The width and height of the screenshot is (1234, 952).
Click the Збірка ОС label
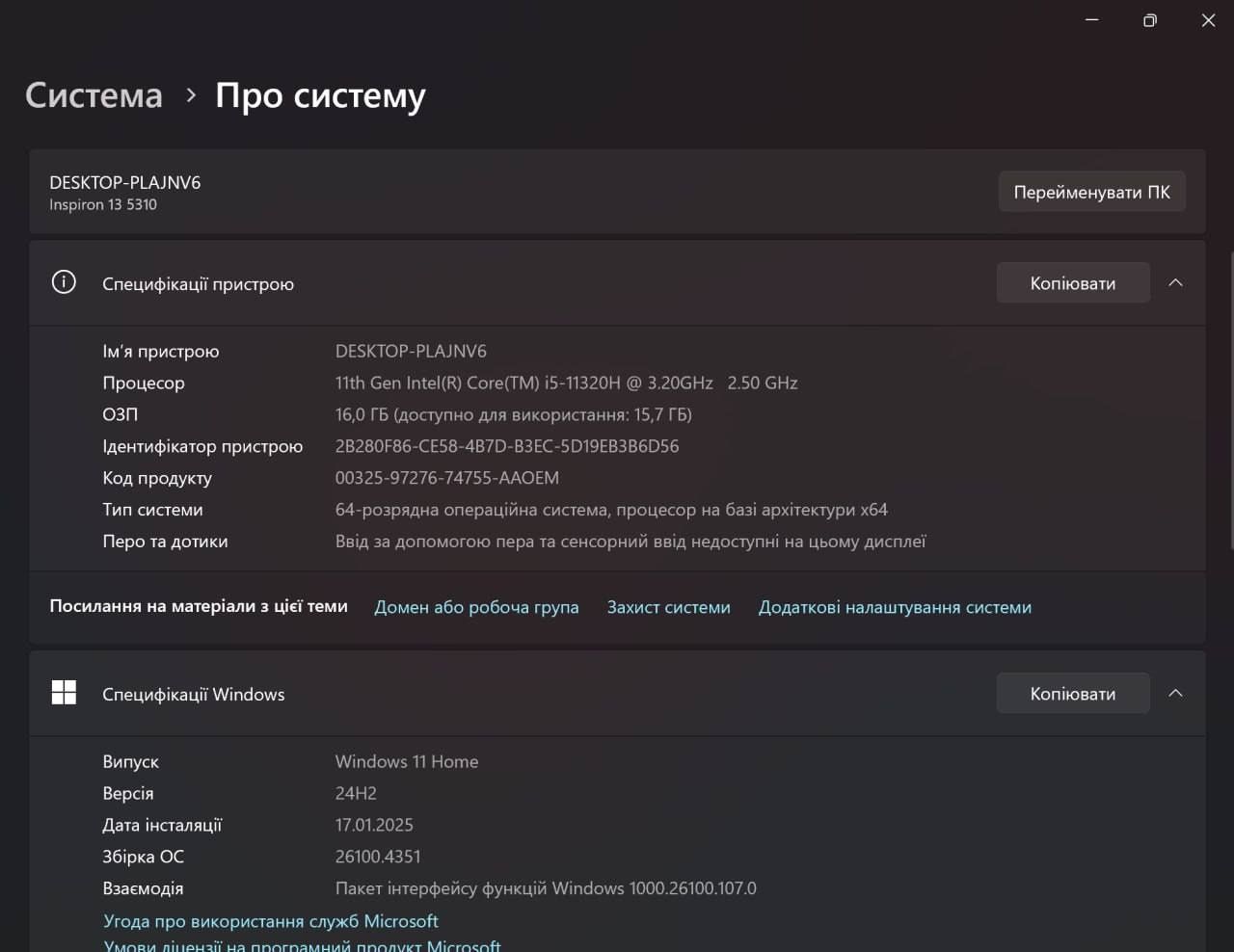(x=143, y=857)
